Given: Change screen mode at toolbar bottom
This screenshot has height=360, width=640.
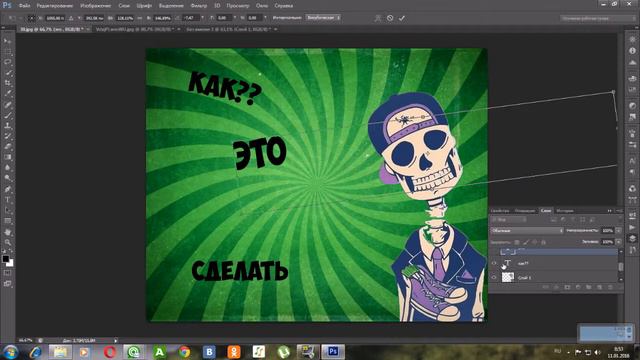Looking at the screenshot, I should click(x=7, y=283).
